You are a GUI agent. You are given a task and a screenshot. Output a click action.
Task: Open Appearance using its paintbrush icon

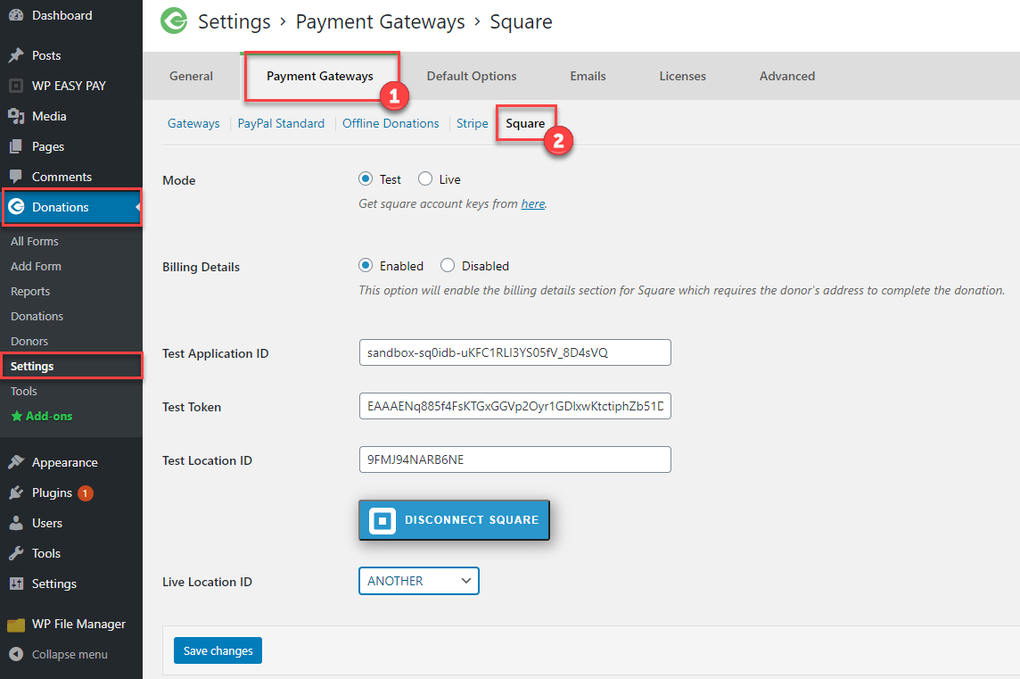14,462
